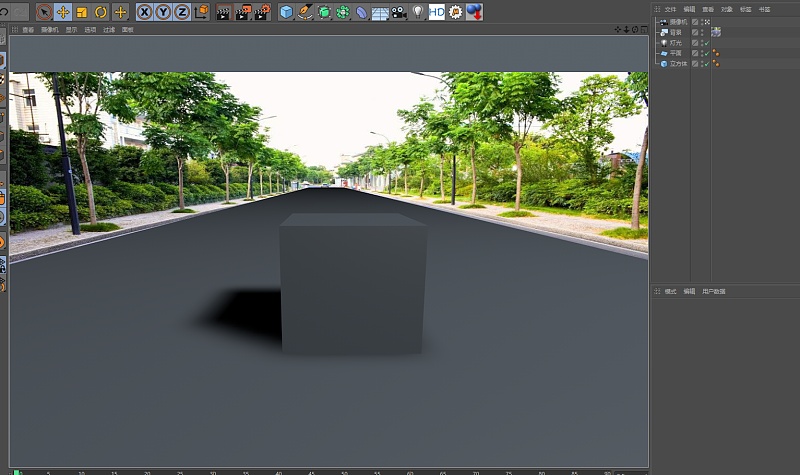Viewport: 800px width, 475px height.
Task: Open the 摄像机 menu in viewport
Action: [x=49, y=30]
